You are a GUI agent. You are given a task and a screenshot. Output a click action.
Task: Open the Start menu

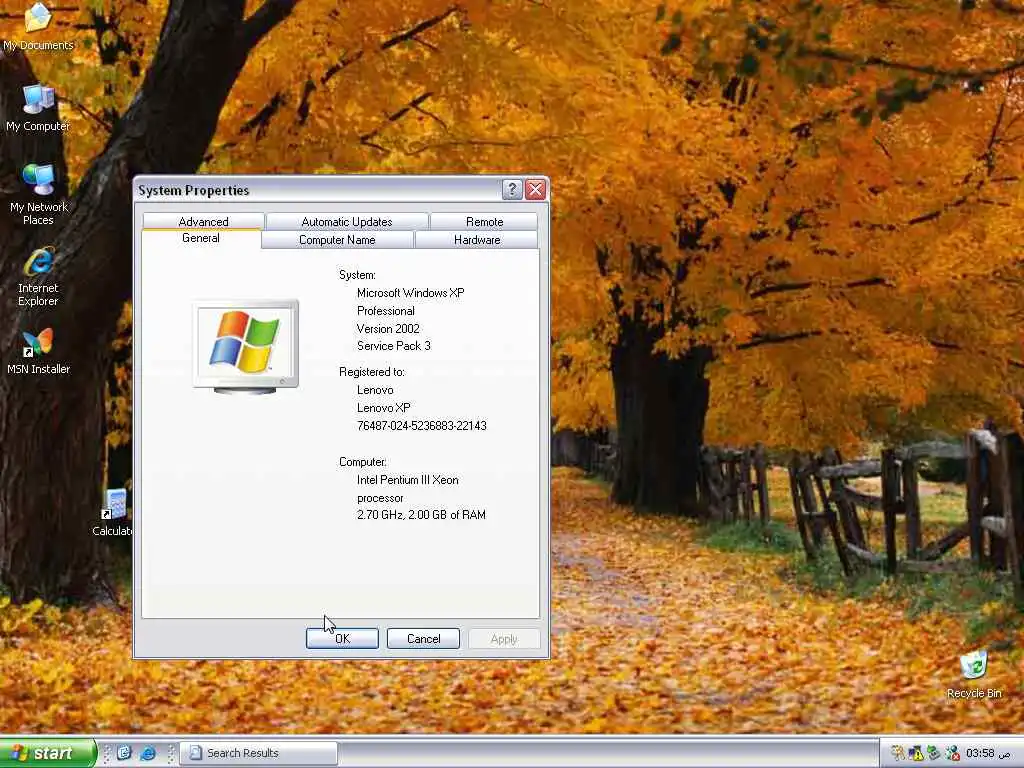point(47,753)
